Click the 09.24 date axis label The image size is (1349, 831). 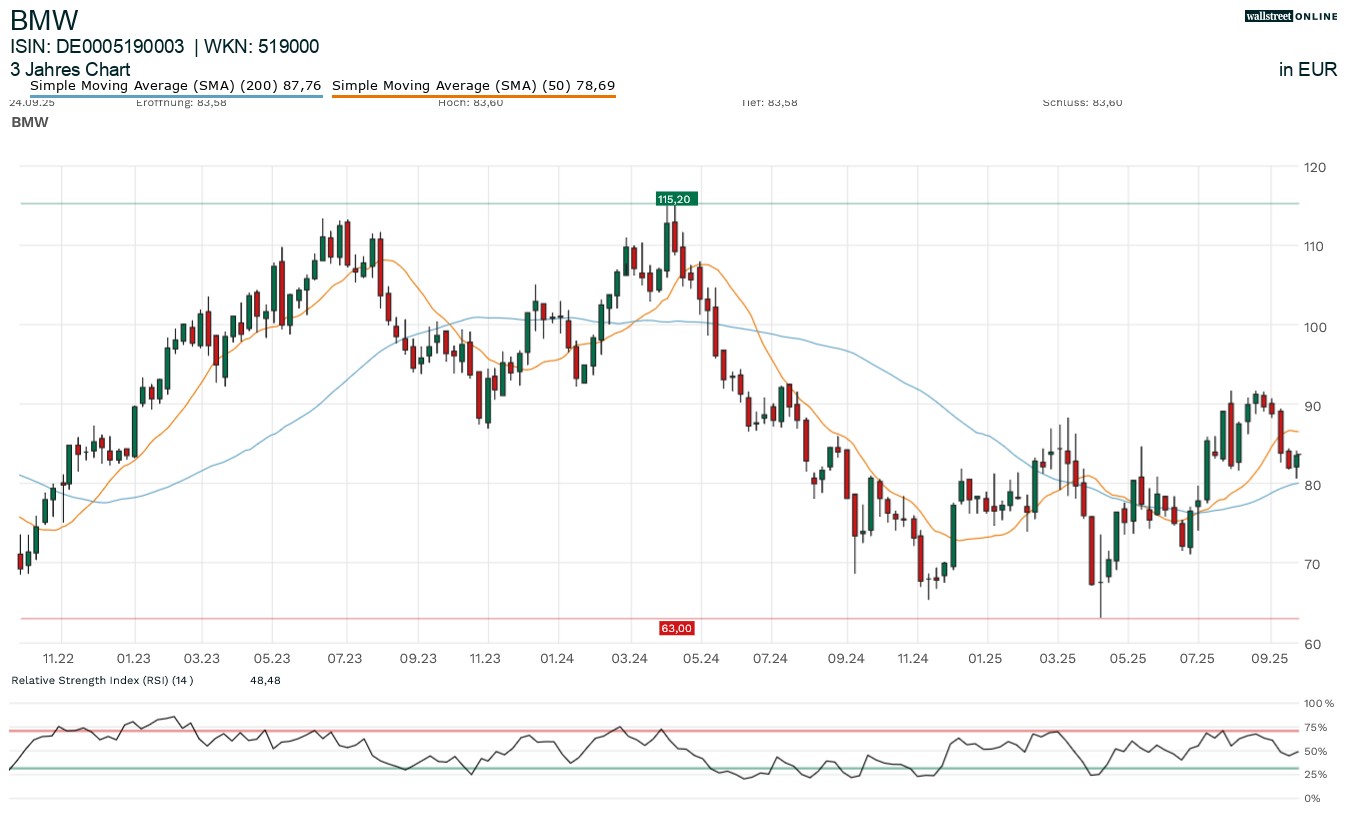(846, 658)
